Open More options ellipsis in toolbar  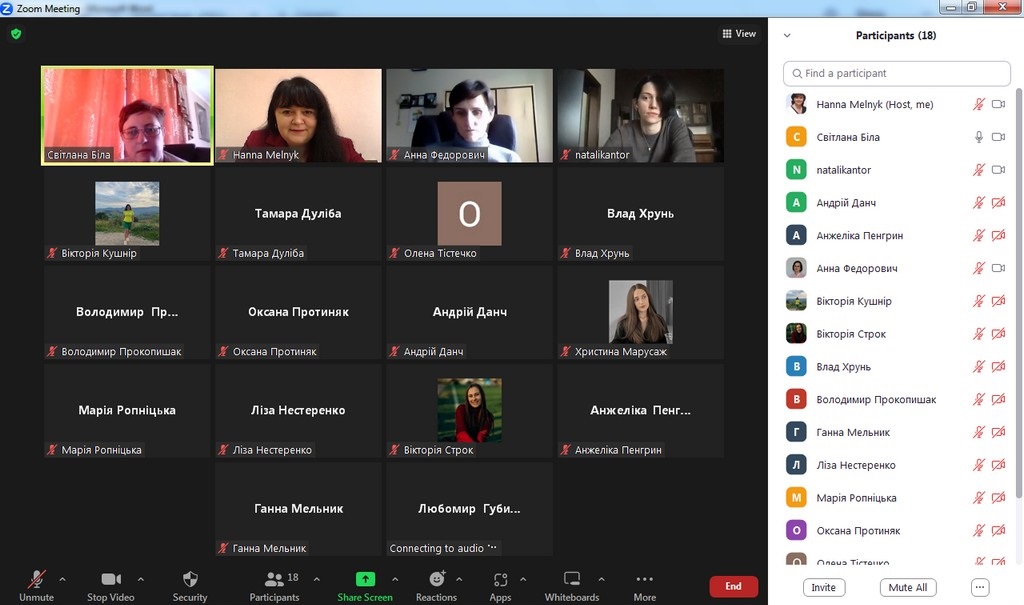[x=645, y=580]
